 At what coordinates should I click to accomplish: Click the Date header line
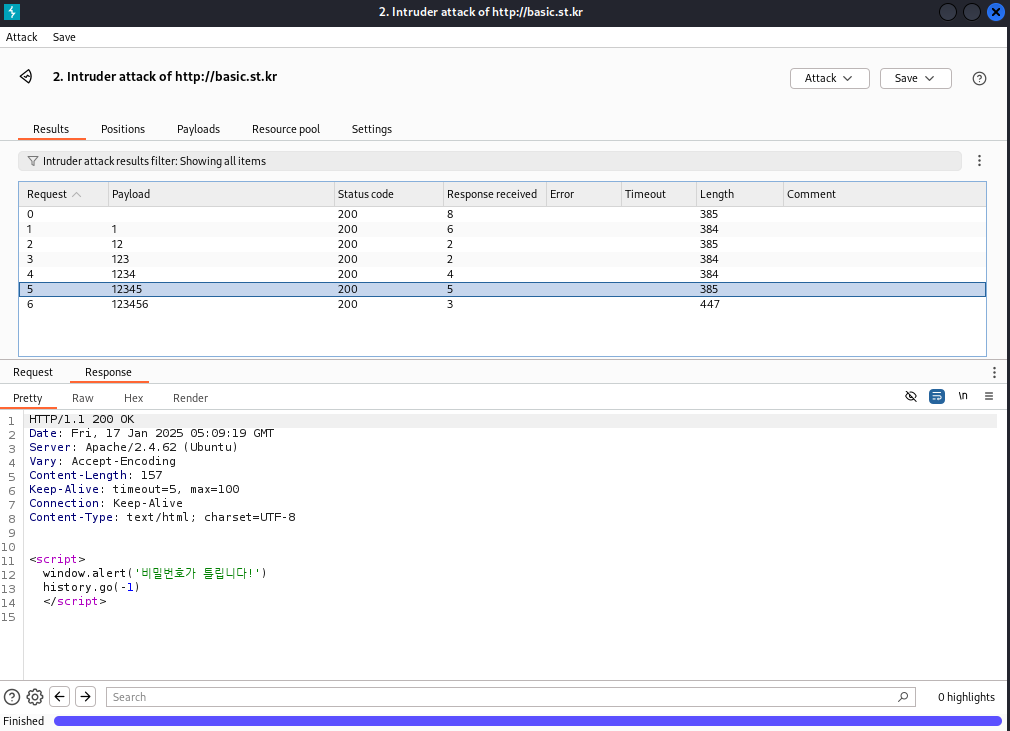click(151, 433)
